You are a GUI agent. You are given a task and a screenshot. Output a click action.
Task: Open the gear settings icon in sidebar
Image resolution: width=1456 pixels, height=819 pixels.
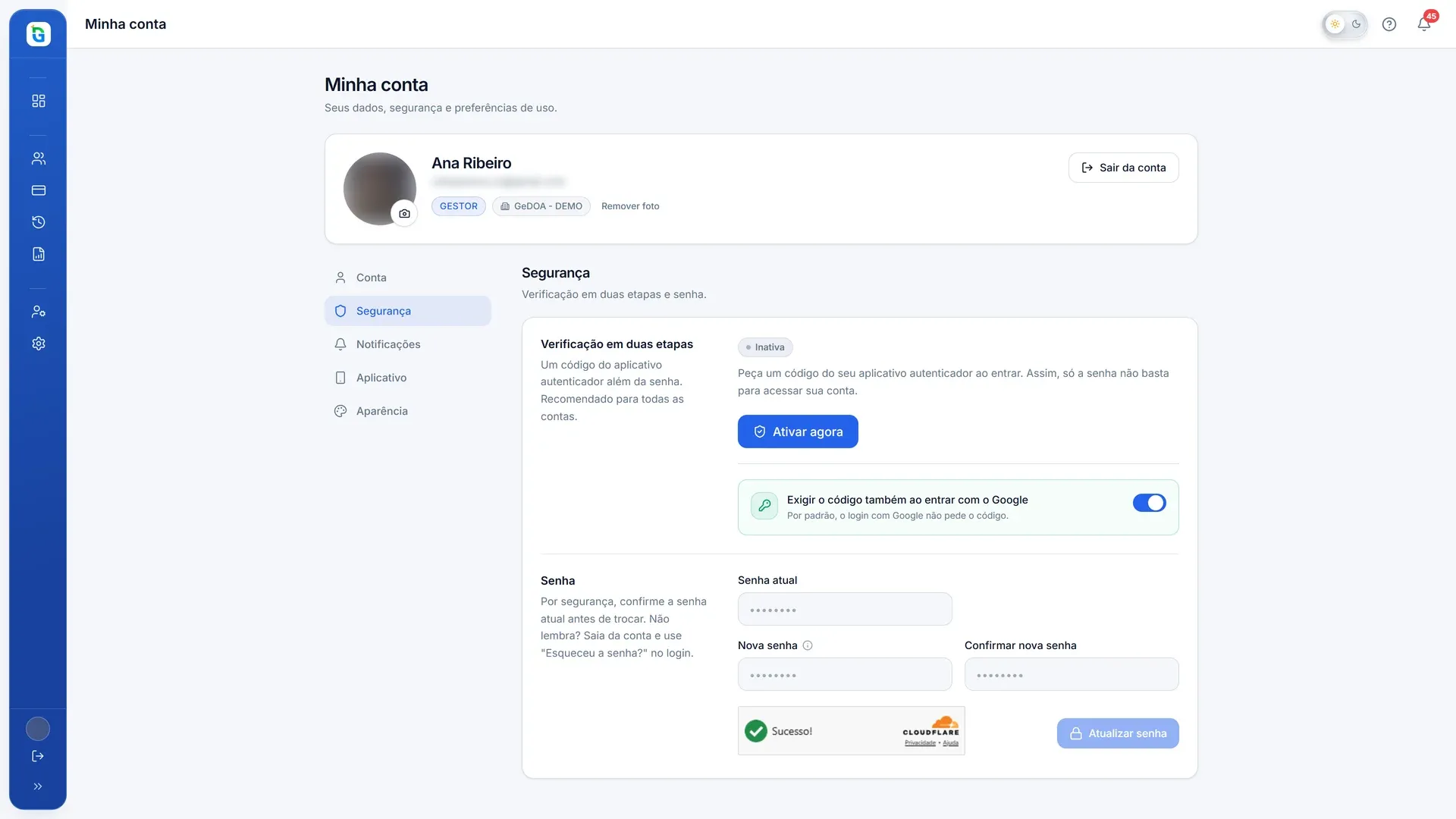pyautogui.click(x=39, y=344)
